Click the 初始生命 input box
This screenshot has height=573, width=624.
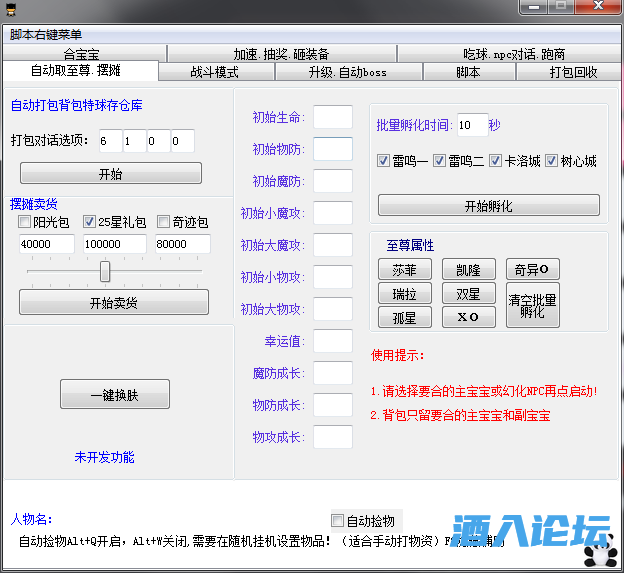point(333,117)
